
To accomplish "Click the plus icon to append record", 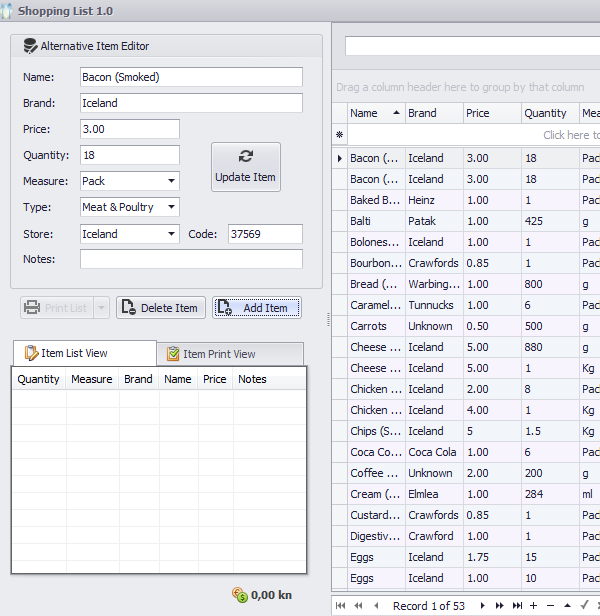I will pos(533,605).
